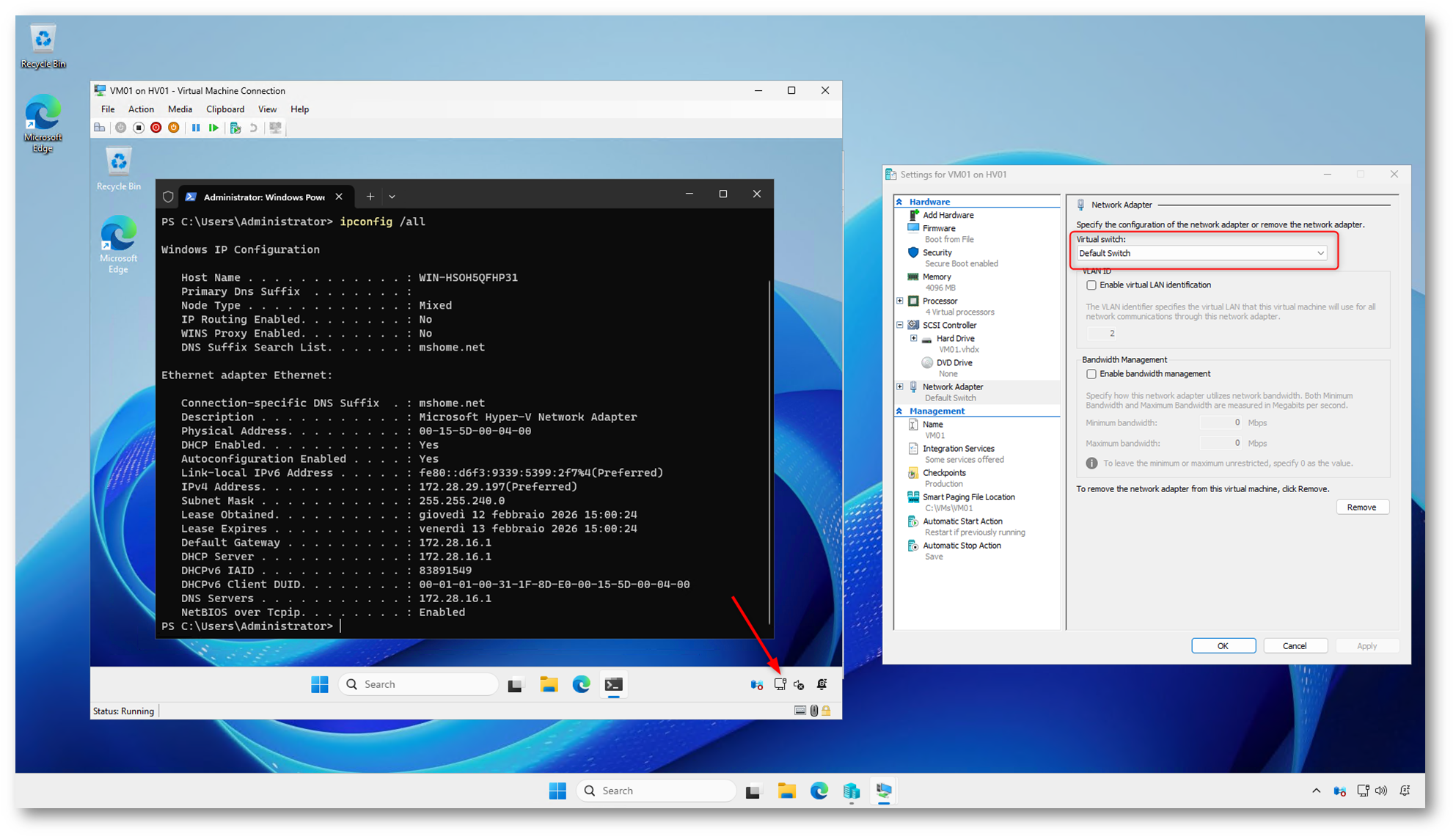1456x839 pixels.
Task: Collapse the SCSI Controller tree node
Action: (900, 325)
